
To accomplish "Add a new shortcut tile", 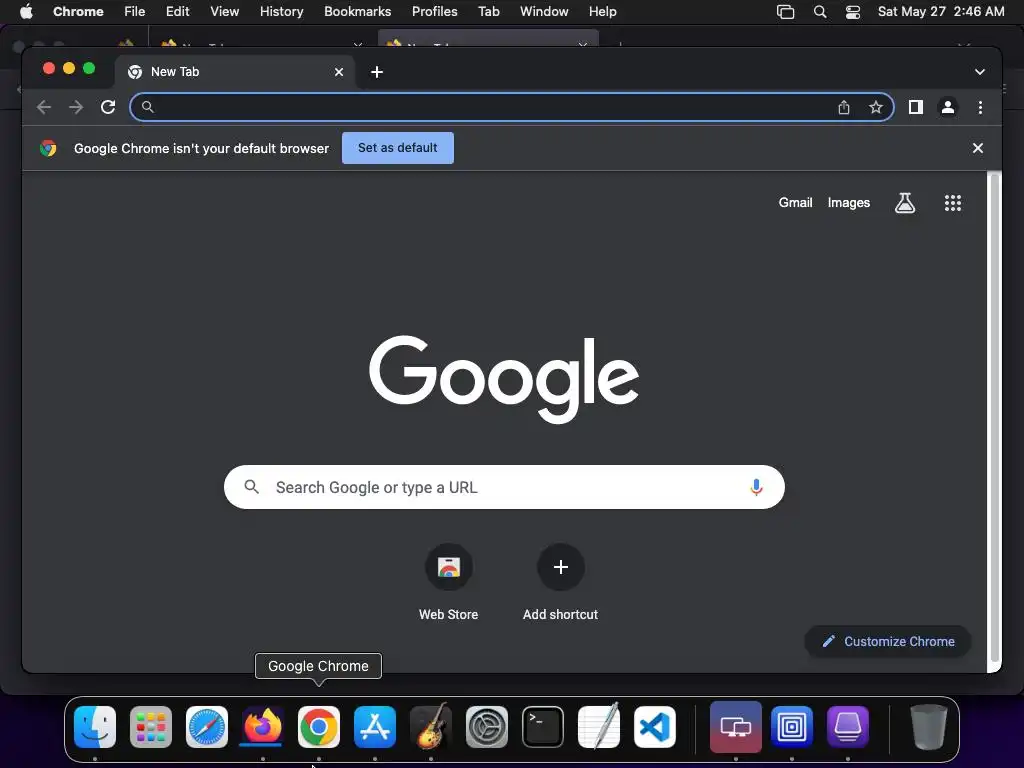I will click(x=560, y=581).
